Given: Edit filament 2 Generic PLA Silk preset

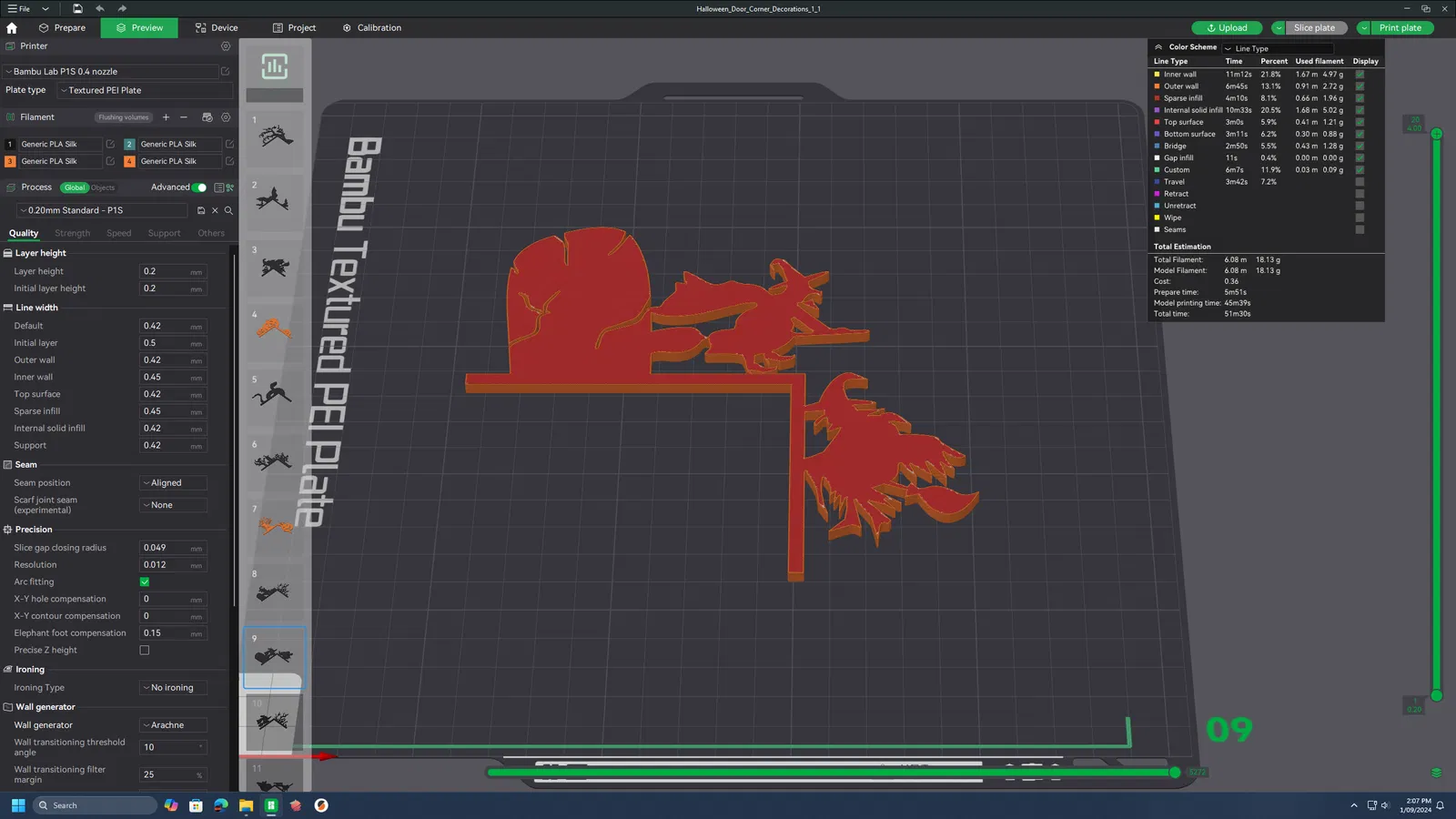Looking at the screenshot, I should (229, 144).
